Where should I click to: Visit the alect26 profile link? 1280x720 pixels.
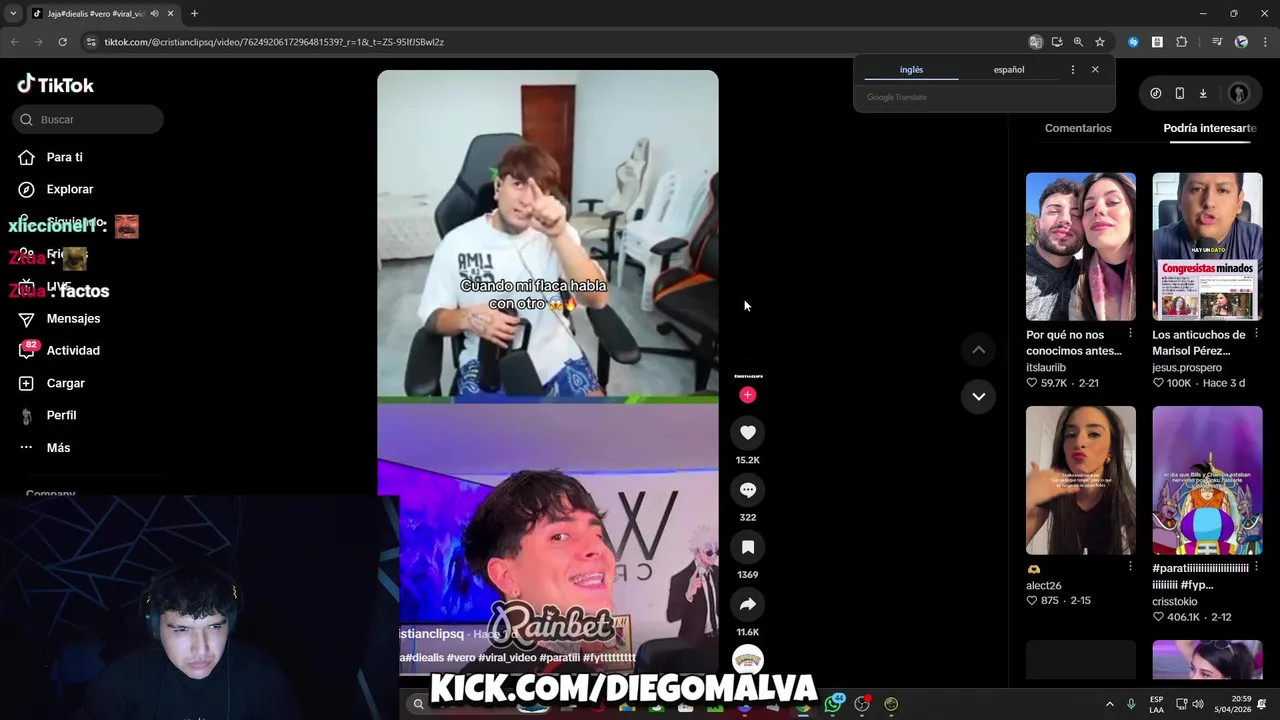(1044, 586)
